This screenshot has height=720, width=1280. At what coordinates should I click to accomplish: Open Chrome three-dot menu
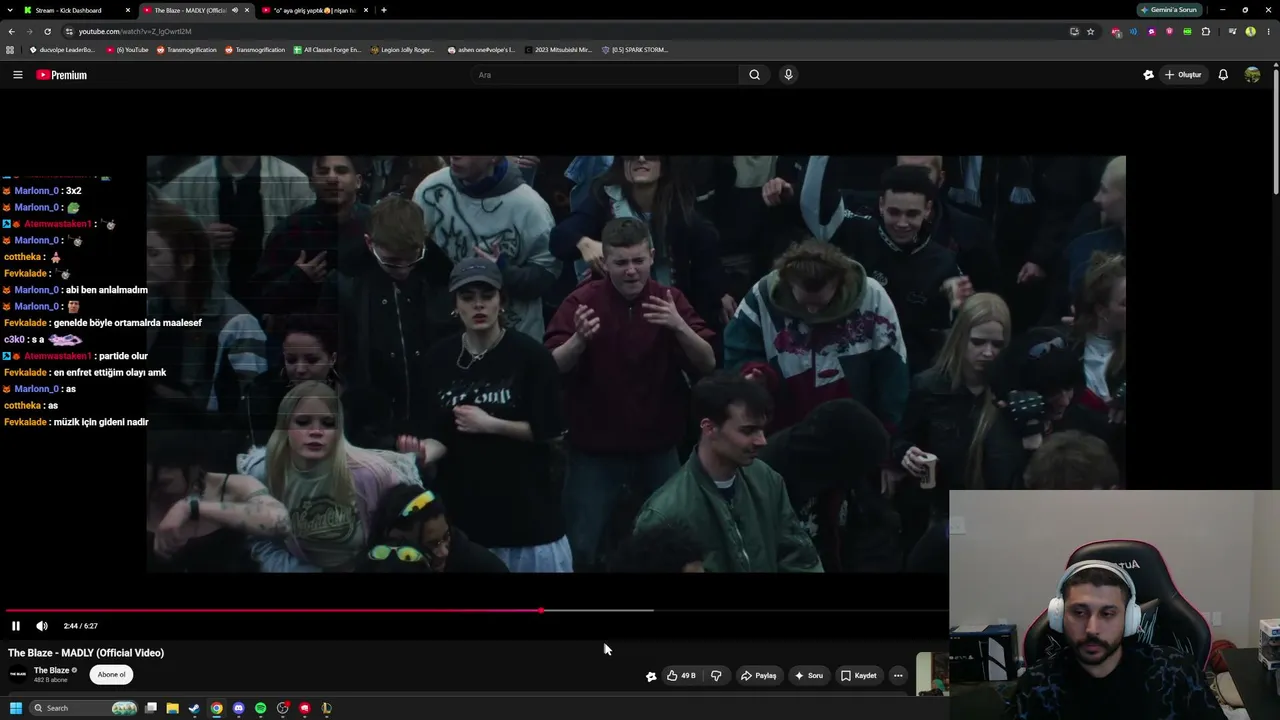pos(1268,31)
